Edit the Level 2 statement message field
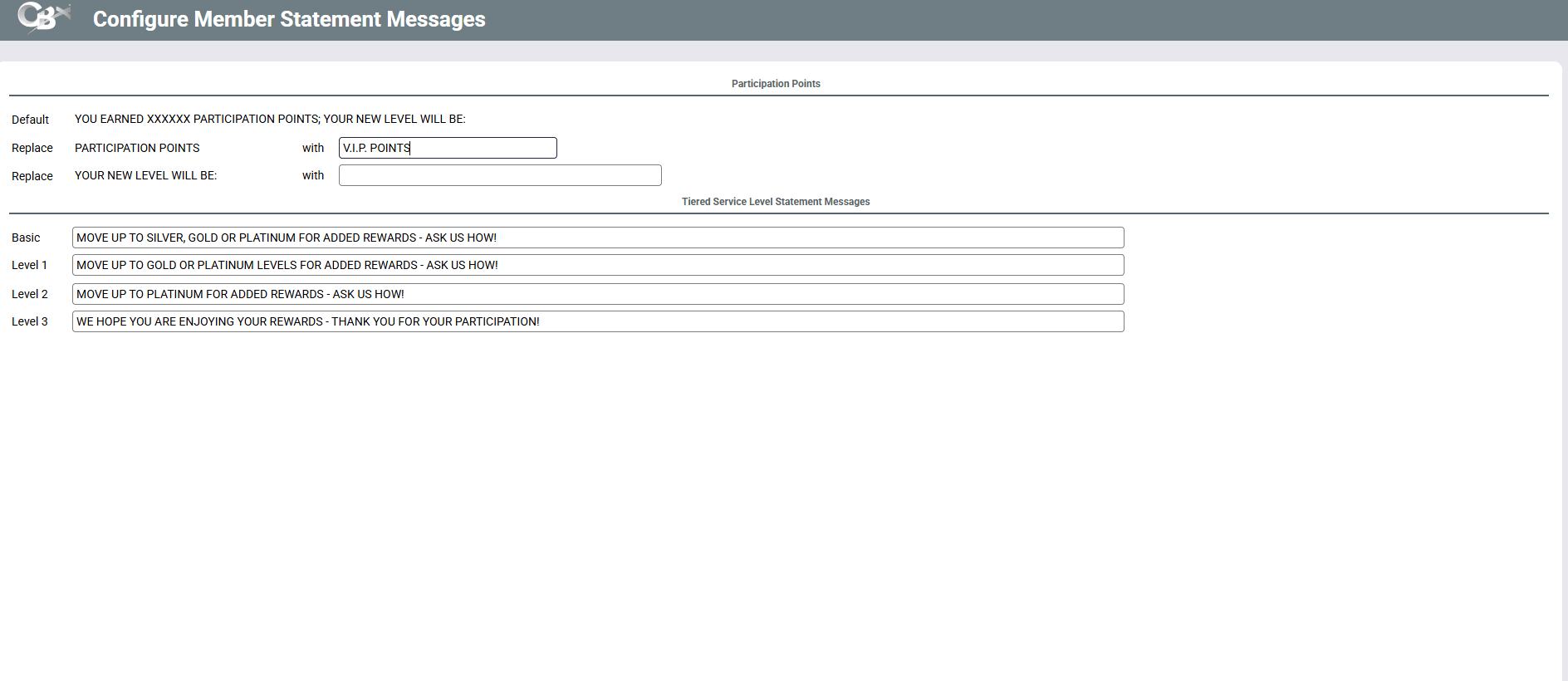This screenshot has height=681, width=1568. (598, 294)
